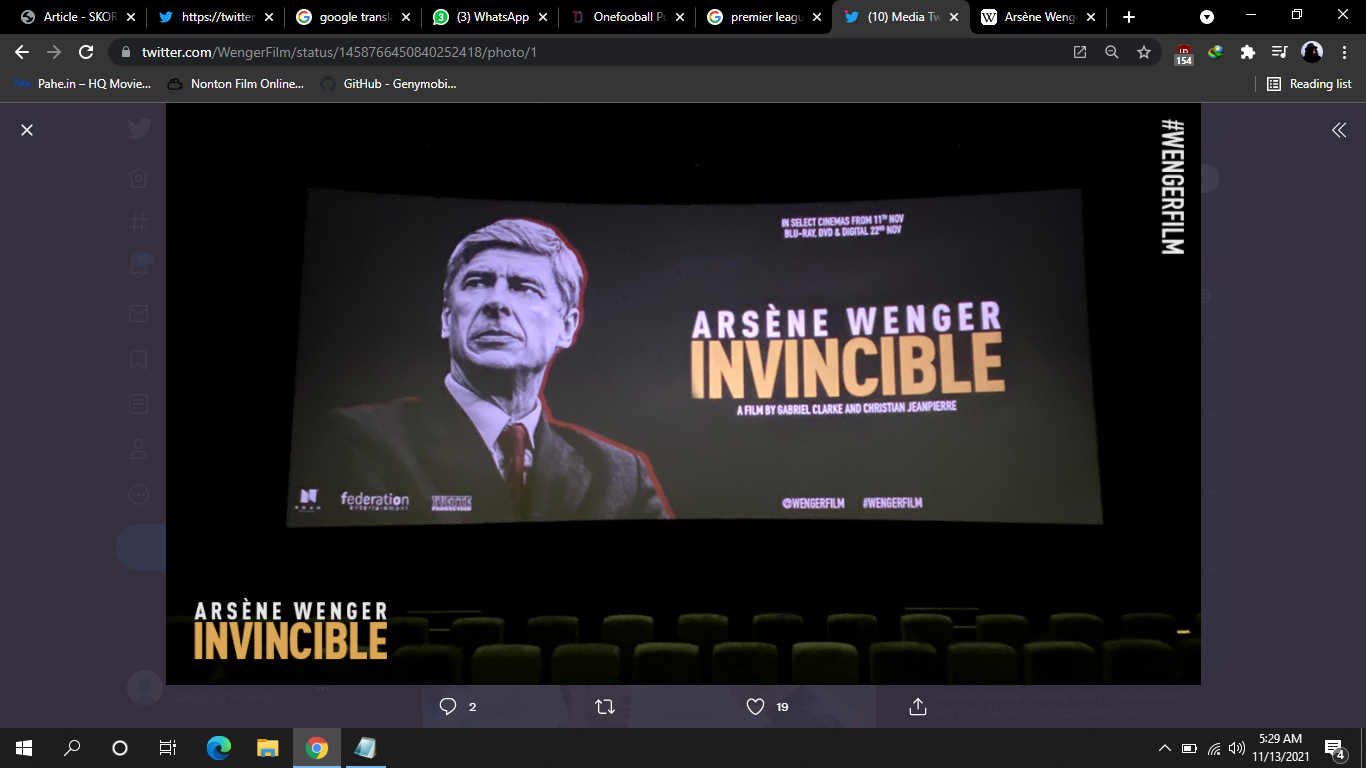Click the red extension icon with 154 badge
Image resolution: width=1366 pixels, height=768 pixels.
pyautogui.click(x=1184, y=54)
